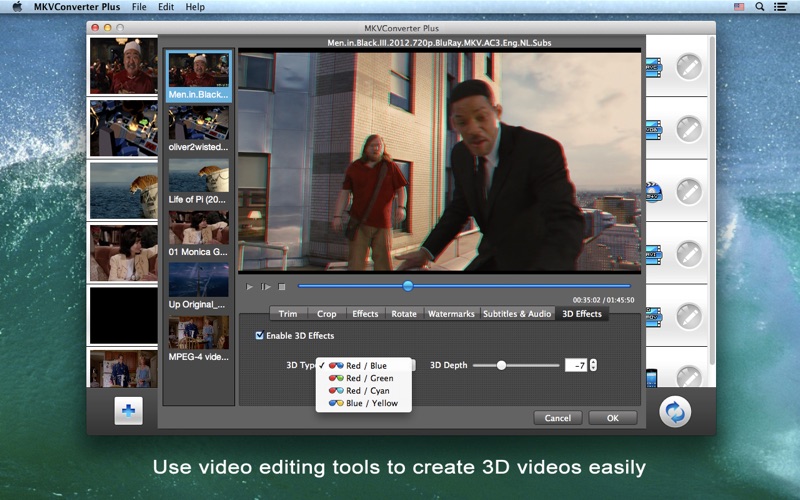Click edit pencil icon for fourth video row
The width and height of the screenshot is (800, 500).
689,254
